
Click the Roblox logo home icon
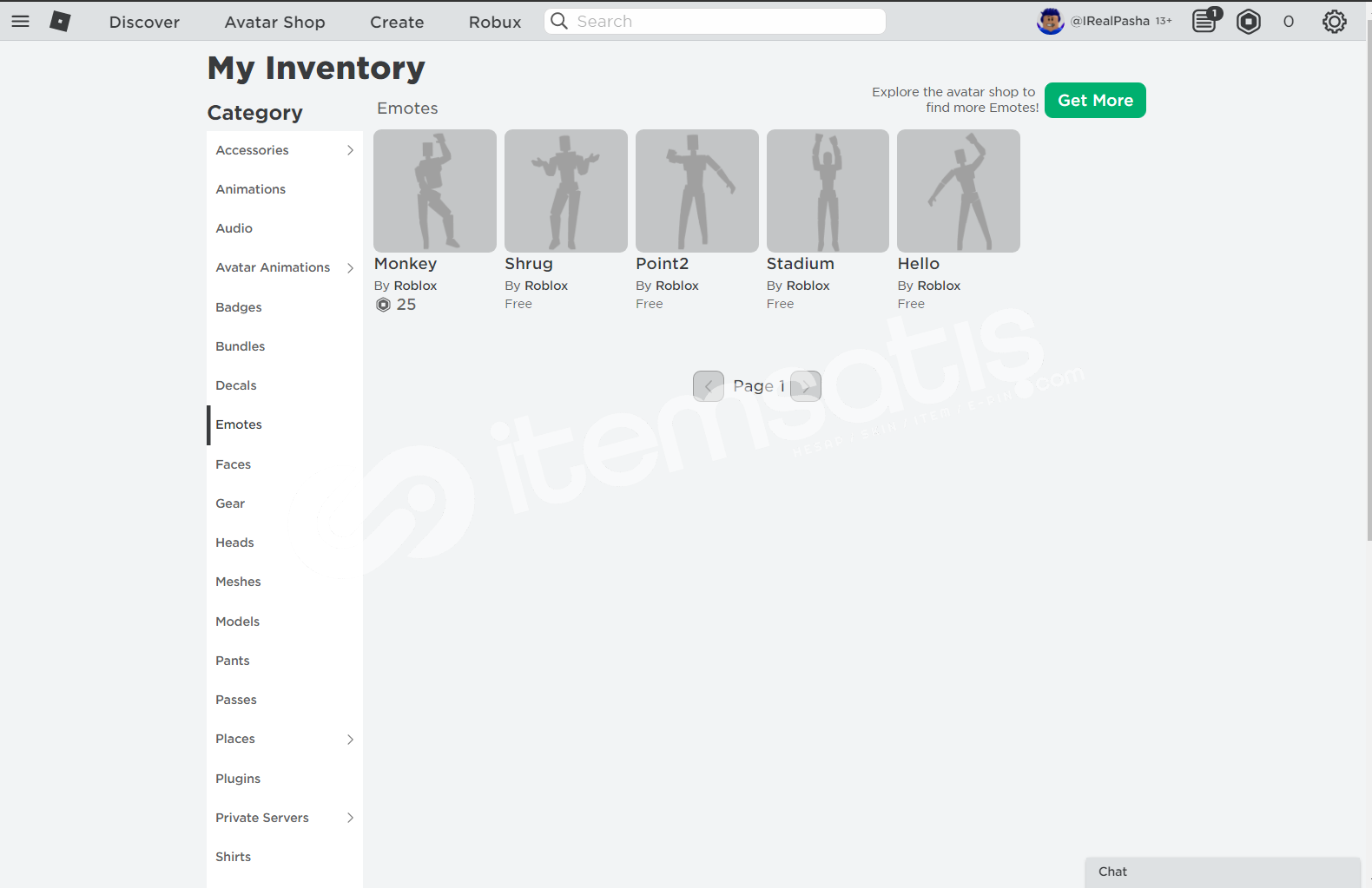coord(60,22)
